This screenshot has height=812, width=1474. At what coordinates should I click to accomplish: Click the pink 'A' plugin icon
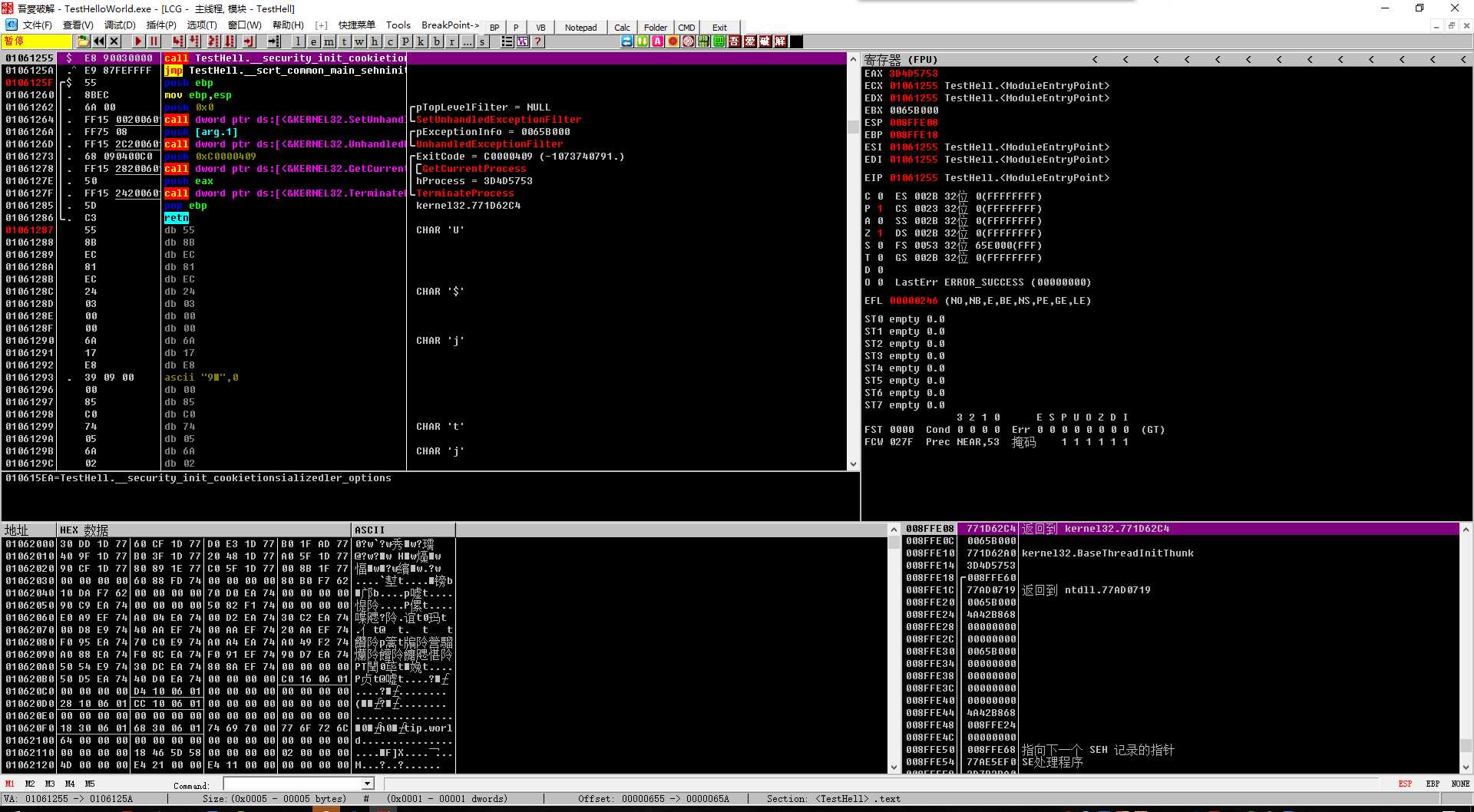click(x=657, y=41)
